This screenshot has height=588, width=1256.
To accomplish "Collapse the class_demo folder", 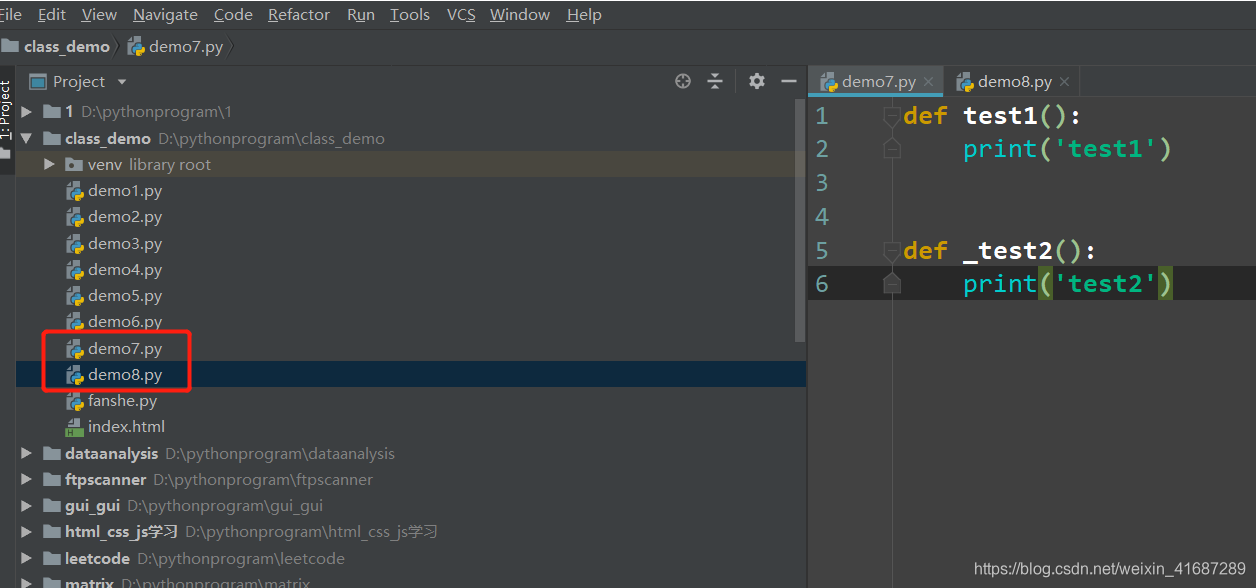I will click(27, 139).
